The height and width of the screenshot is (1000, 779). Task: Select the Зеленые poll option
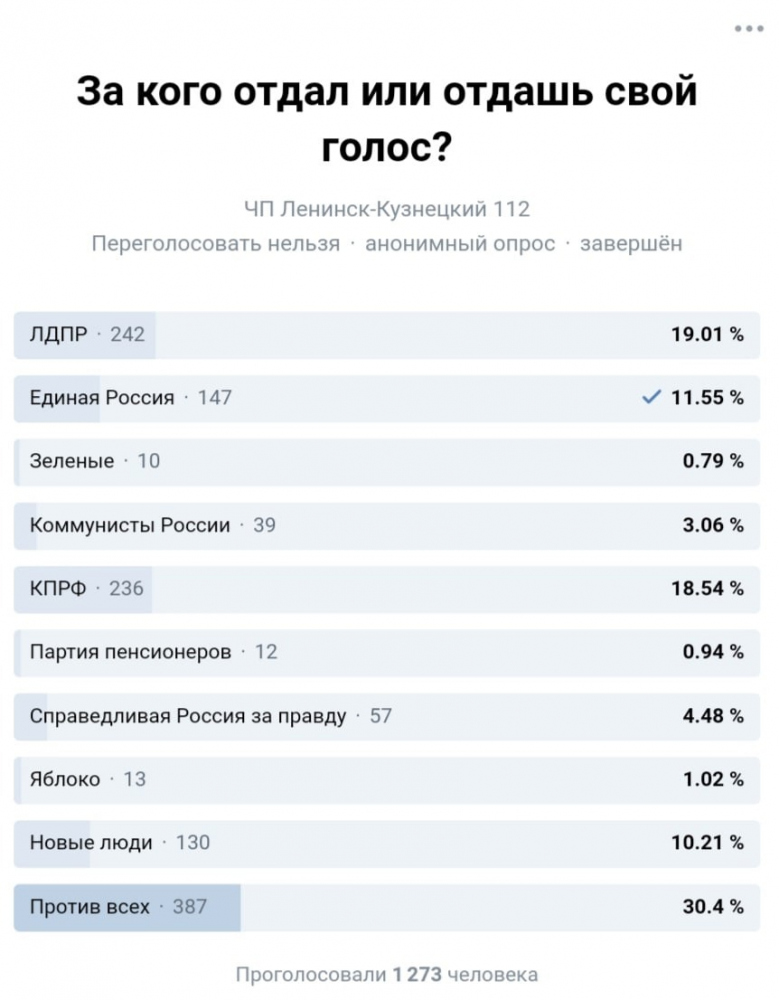387,462
